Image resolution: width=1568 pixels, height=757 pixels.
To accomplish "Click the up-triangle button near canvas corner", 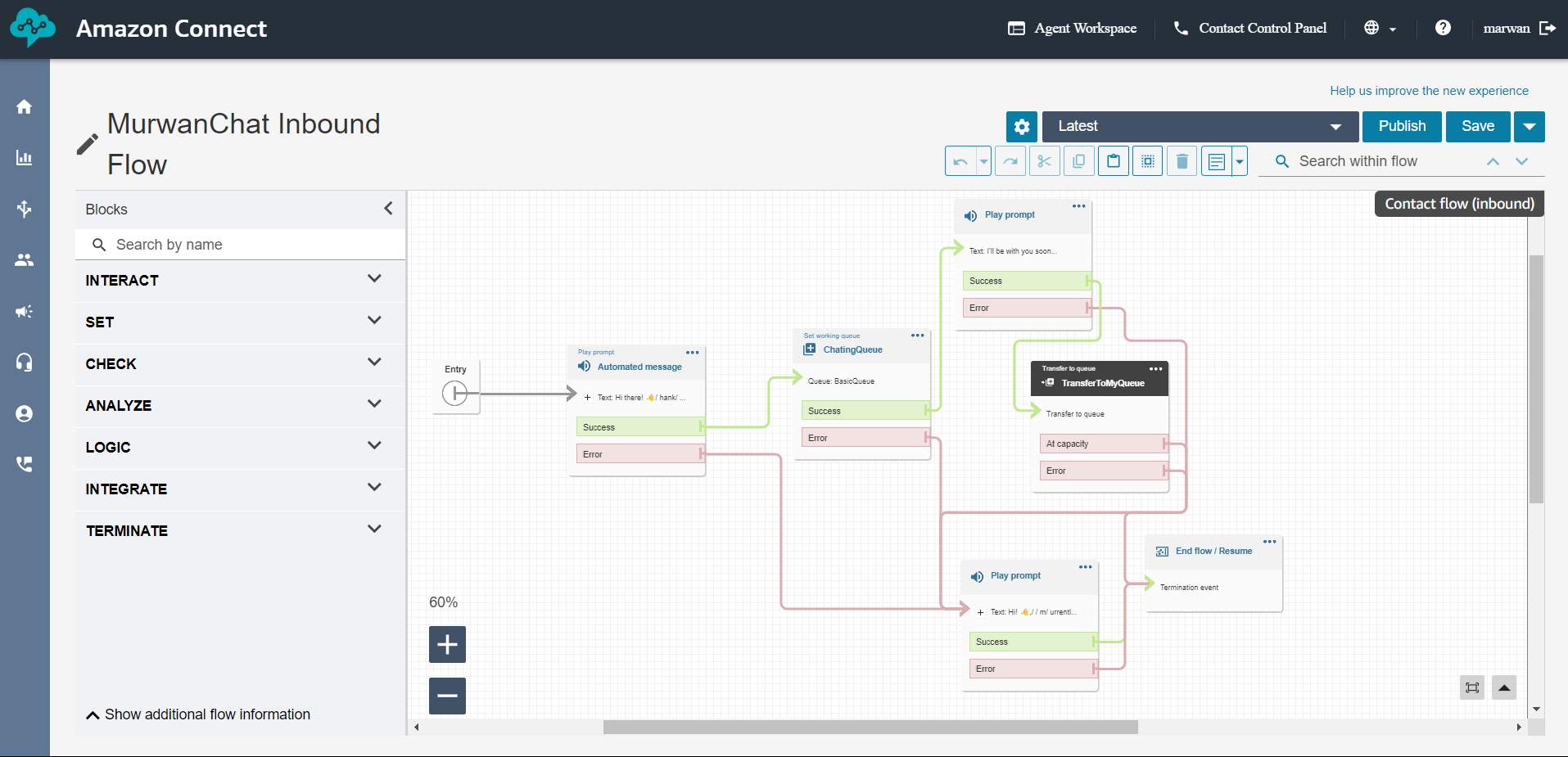I will (x=1504, y=687).
